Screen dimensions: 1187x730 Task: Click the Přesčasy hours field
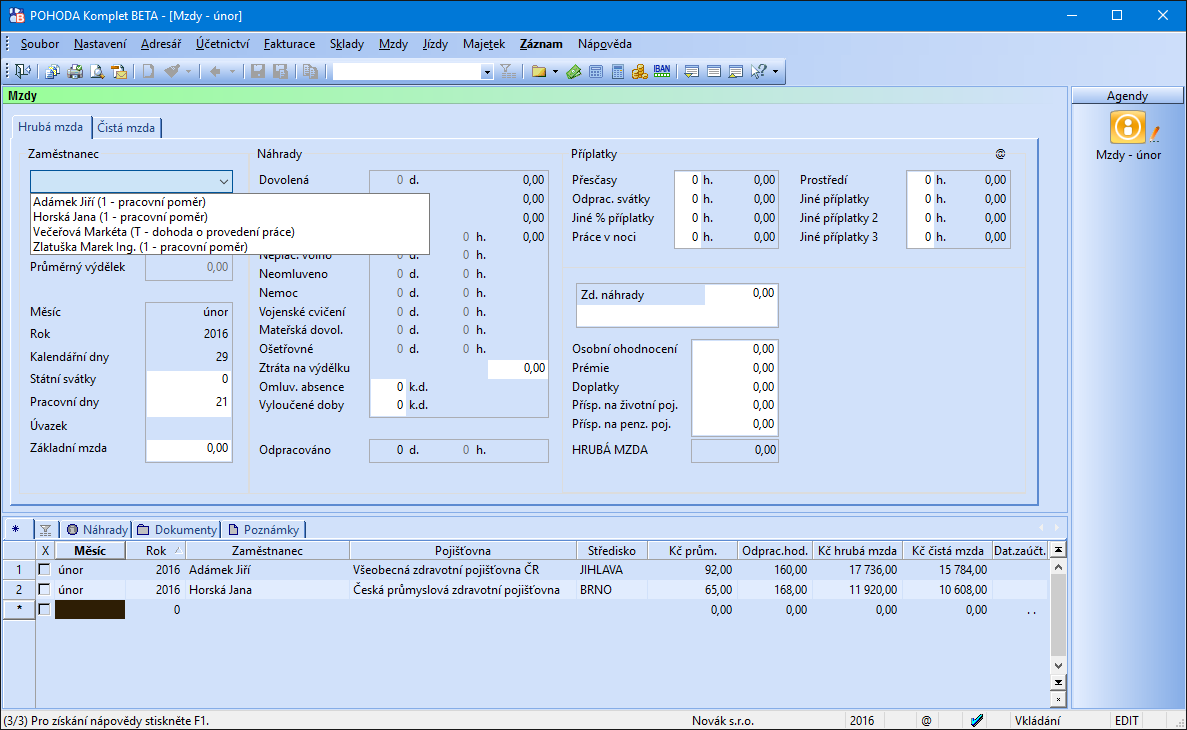point(687,180)
